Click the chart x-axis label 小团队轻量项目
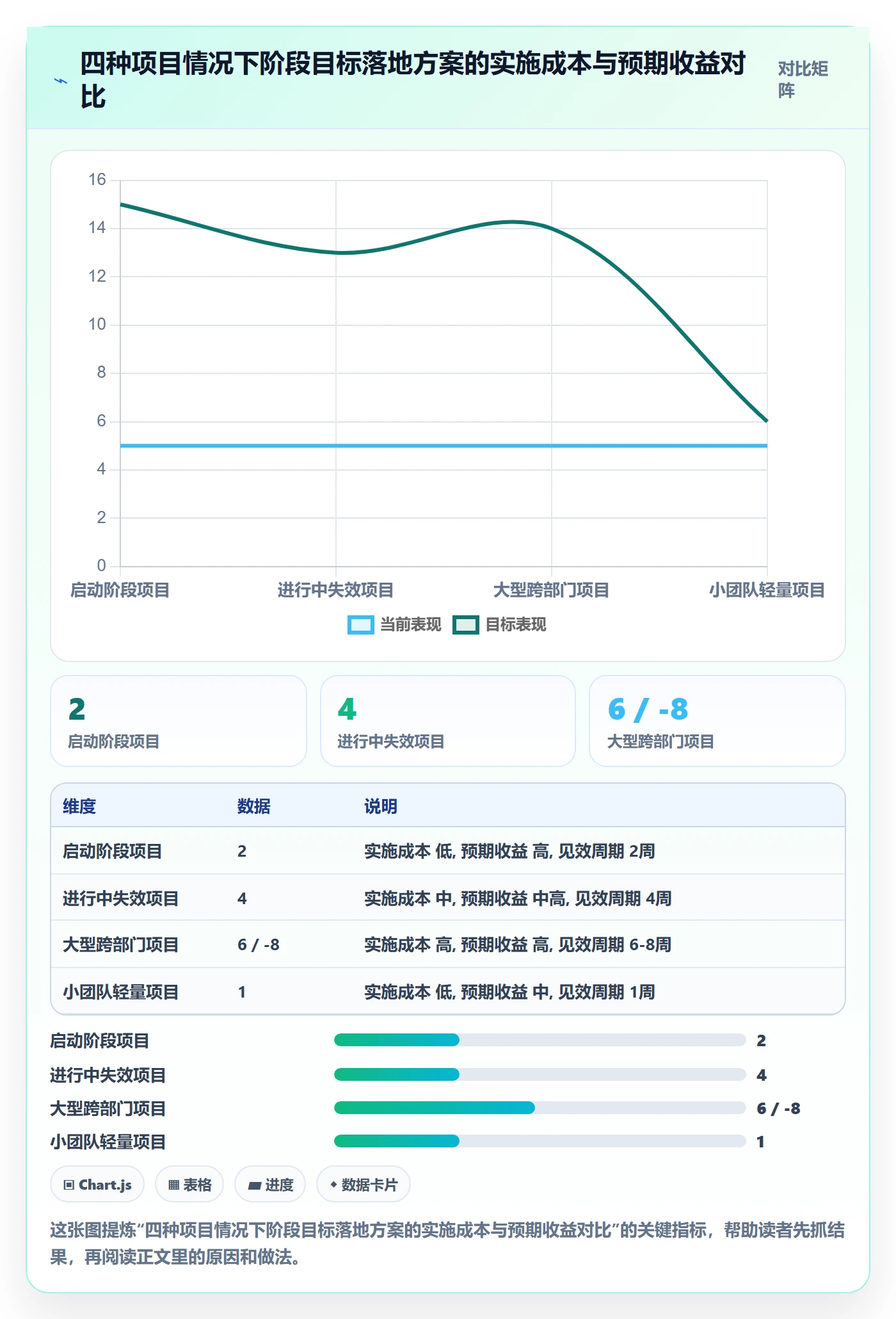Image resolution: width=896 pixels, height=1319 pixels. click(767, 590)
